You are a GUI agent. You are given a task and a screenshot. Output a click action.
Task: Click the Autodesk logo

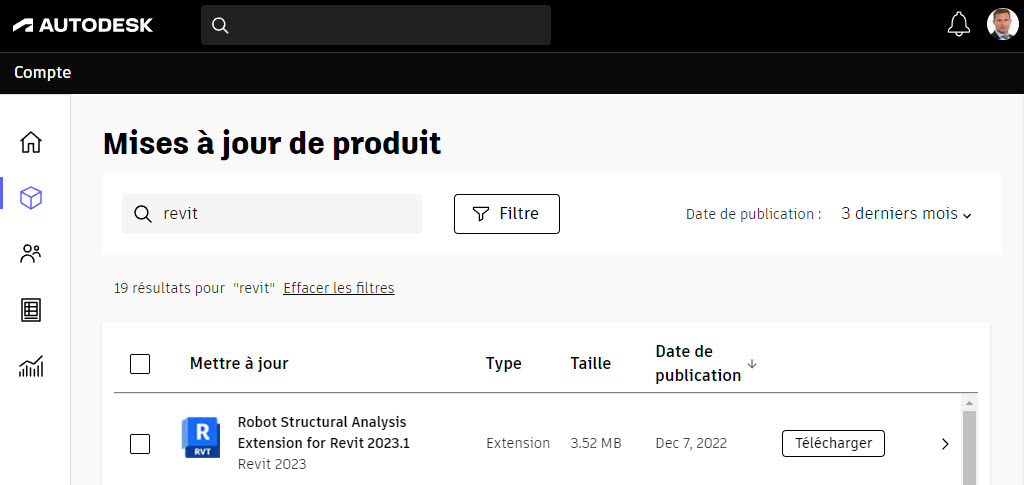click(83, 25)
